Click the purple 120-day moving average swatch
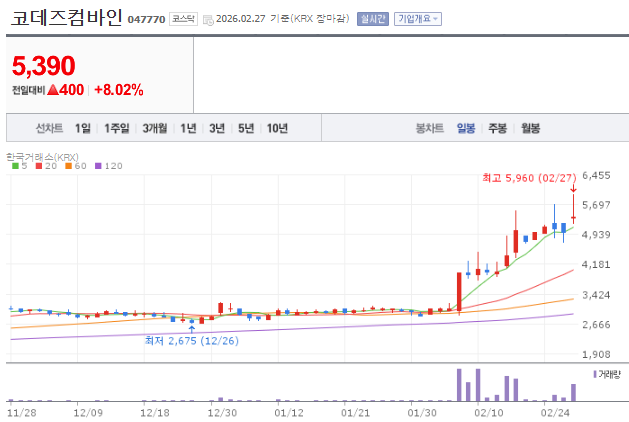Screen dimensions: 629x422 [98, 166]
